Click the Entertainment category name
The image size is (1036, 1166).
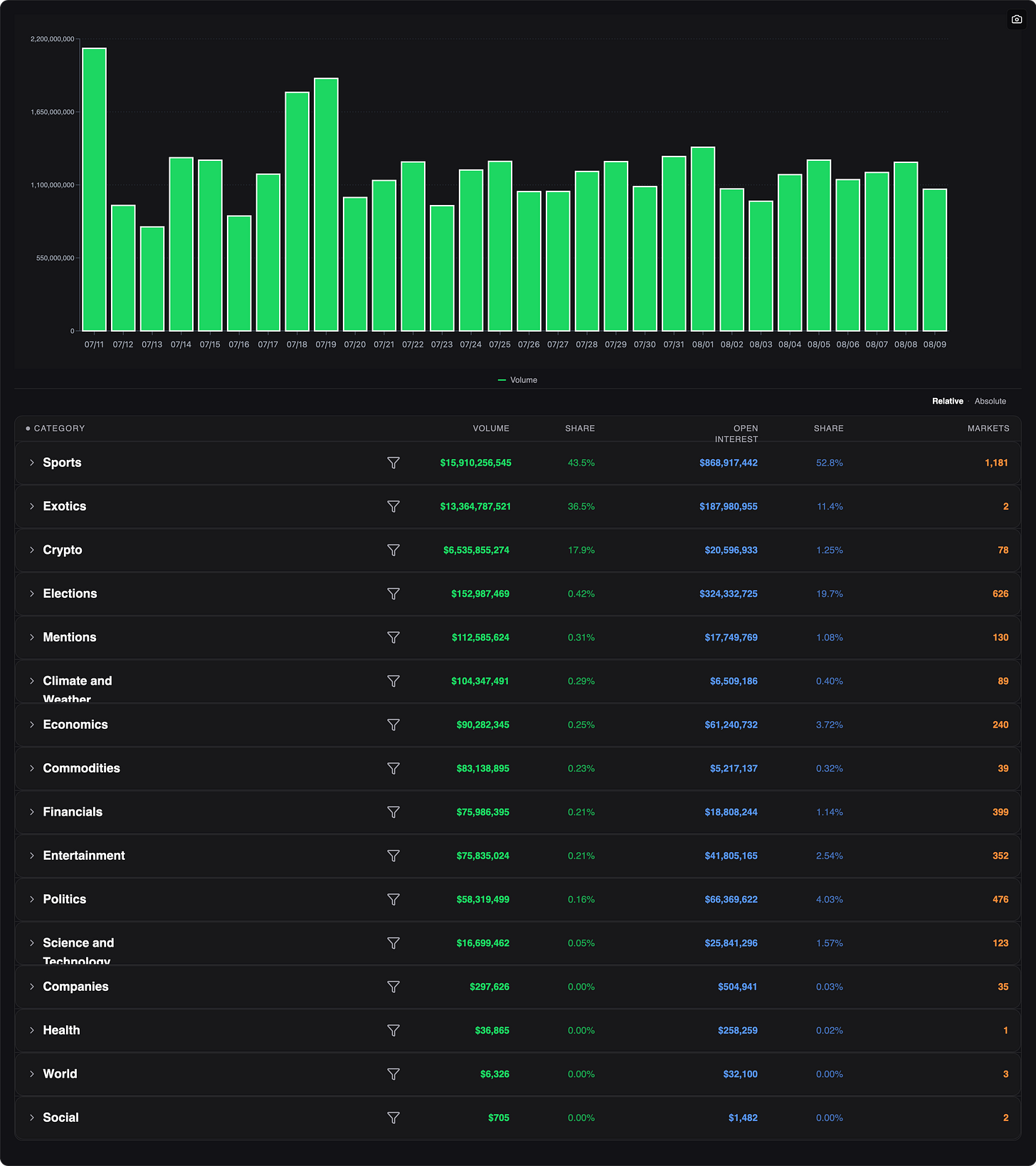click(84, 856)
